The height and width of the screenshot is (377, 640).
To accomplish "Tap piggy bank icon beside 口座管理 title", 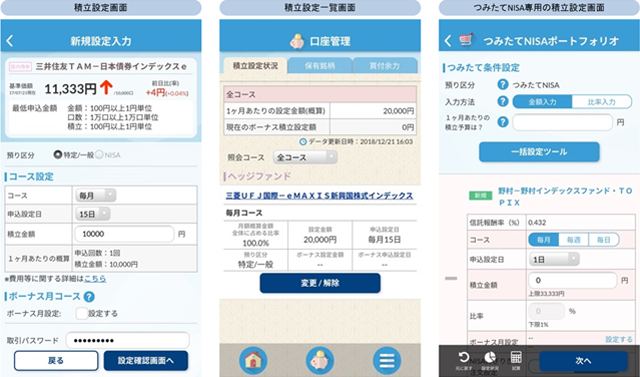I will pyautogui.click(x=297, y=42).
